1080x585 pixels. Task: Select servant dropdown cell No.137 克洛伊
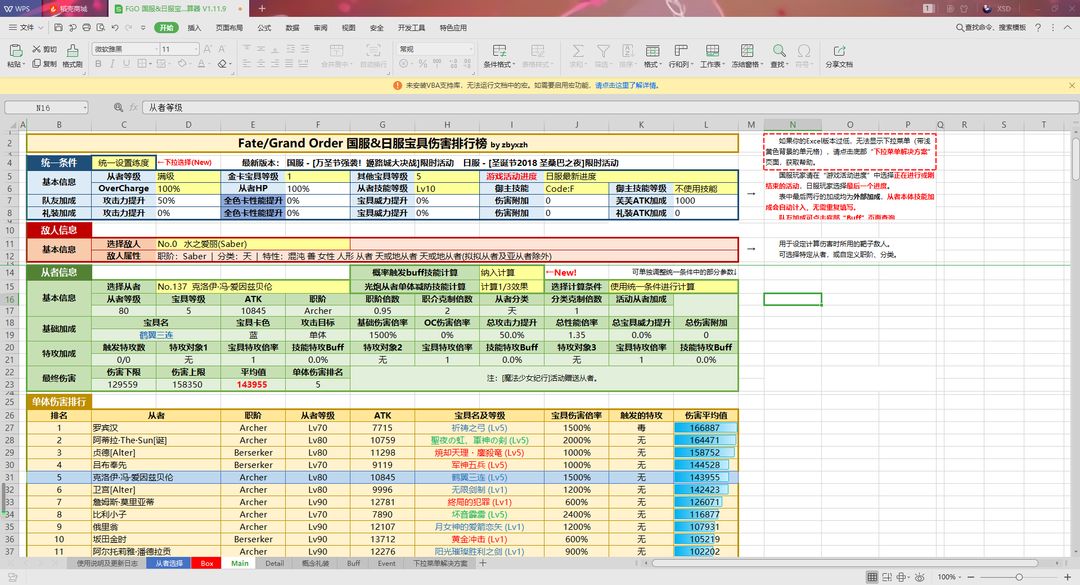click(253, 287)
